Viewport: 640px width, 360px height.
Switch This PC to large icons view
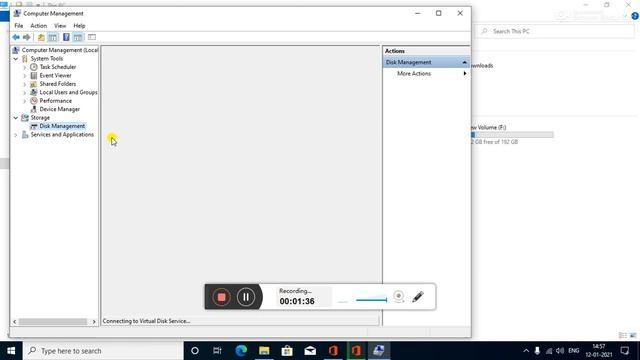tap(633, 335)
